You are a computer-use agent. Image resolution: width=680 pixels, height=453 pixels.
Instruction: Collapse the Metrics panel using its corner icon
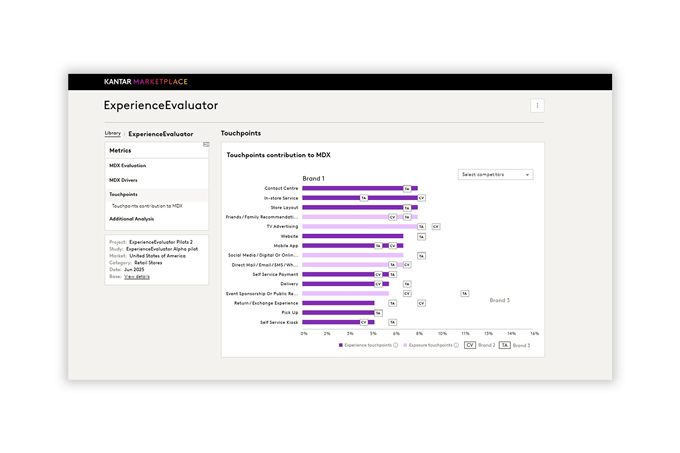point(206,145)
